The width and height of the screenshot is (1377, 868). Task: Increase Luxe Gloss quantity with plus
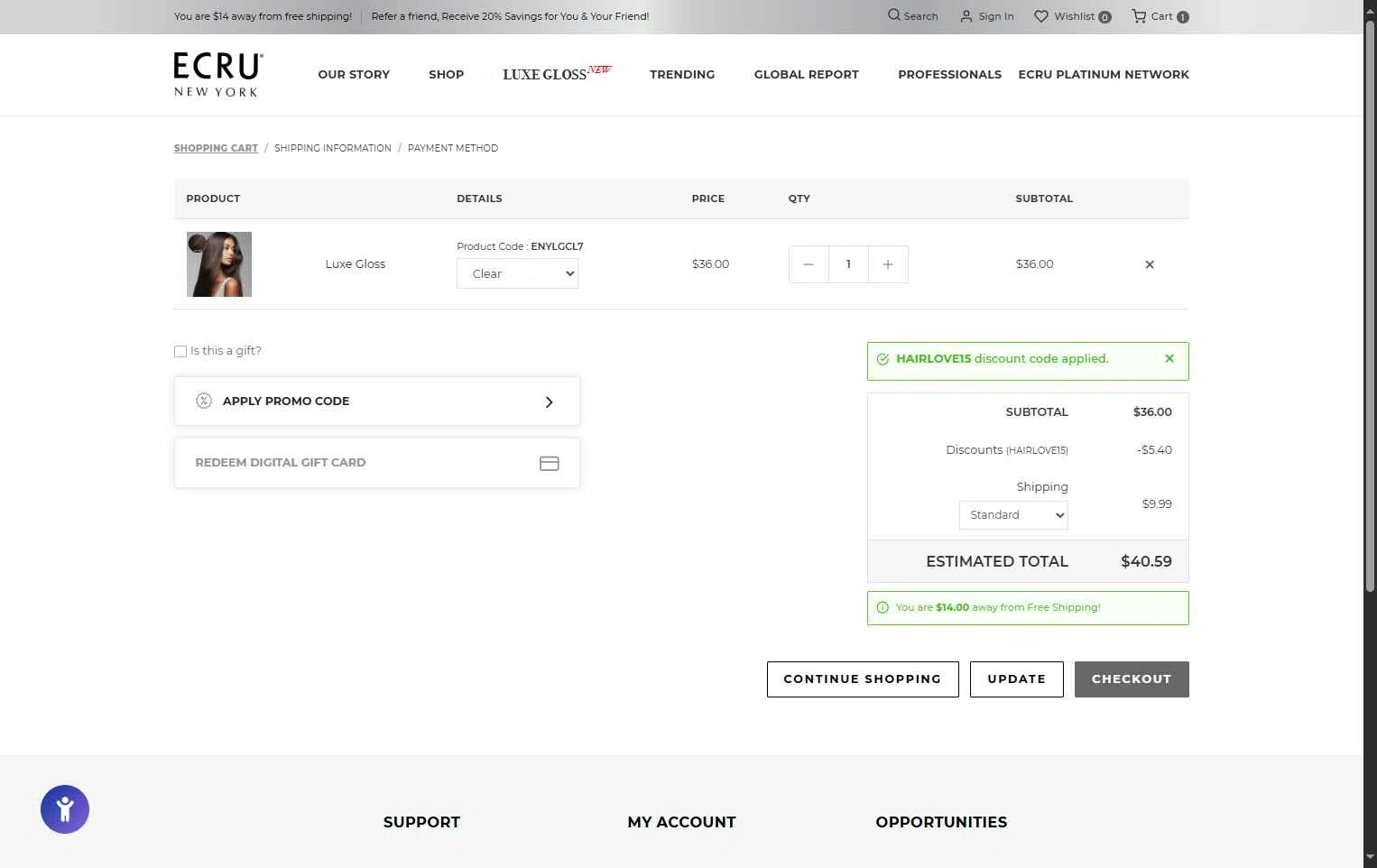(x=888, y=264)
